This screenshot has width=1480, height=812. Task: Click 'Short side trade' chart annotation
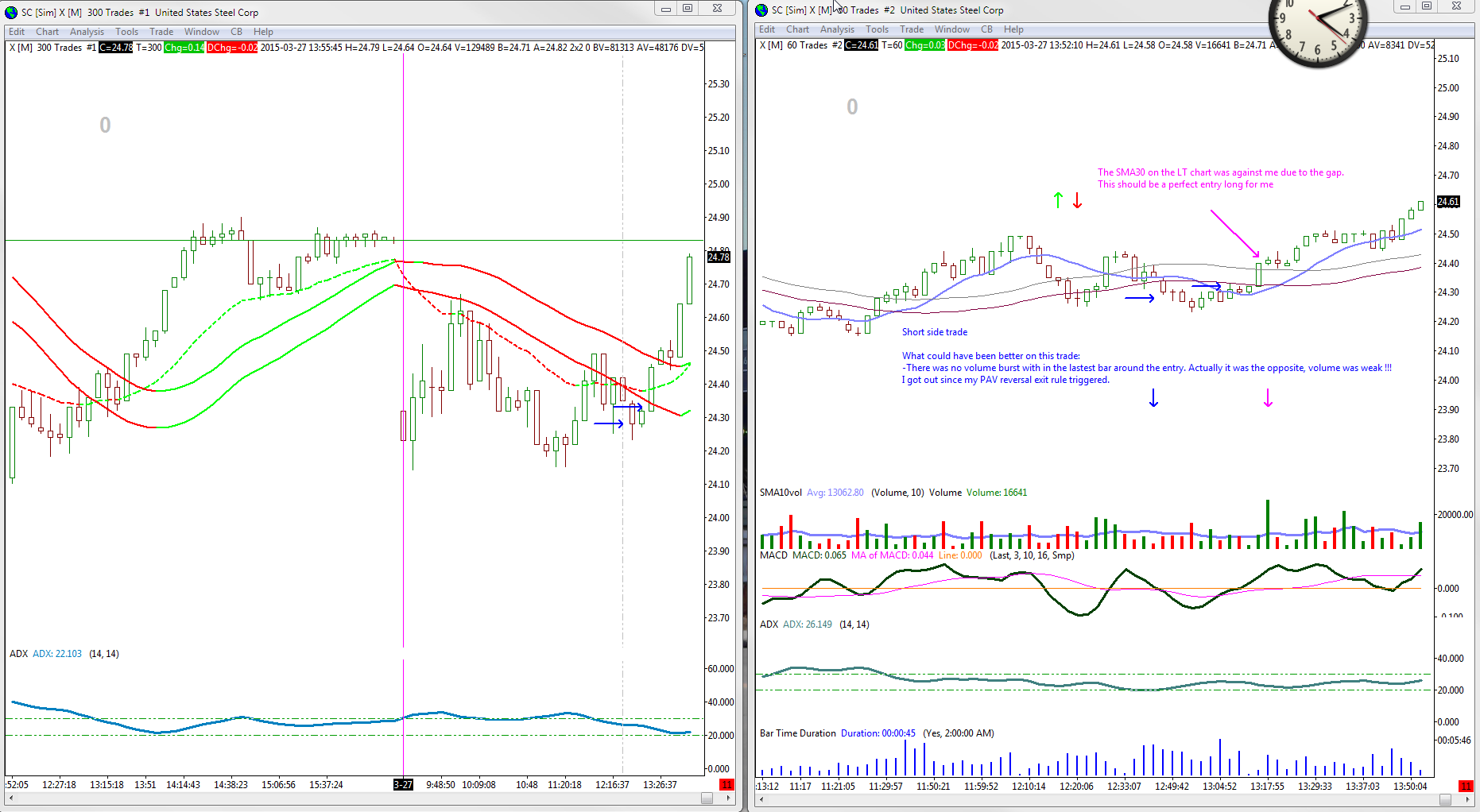coord(934,332)
